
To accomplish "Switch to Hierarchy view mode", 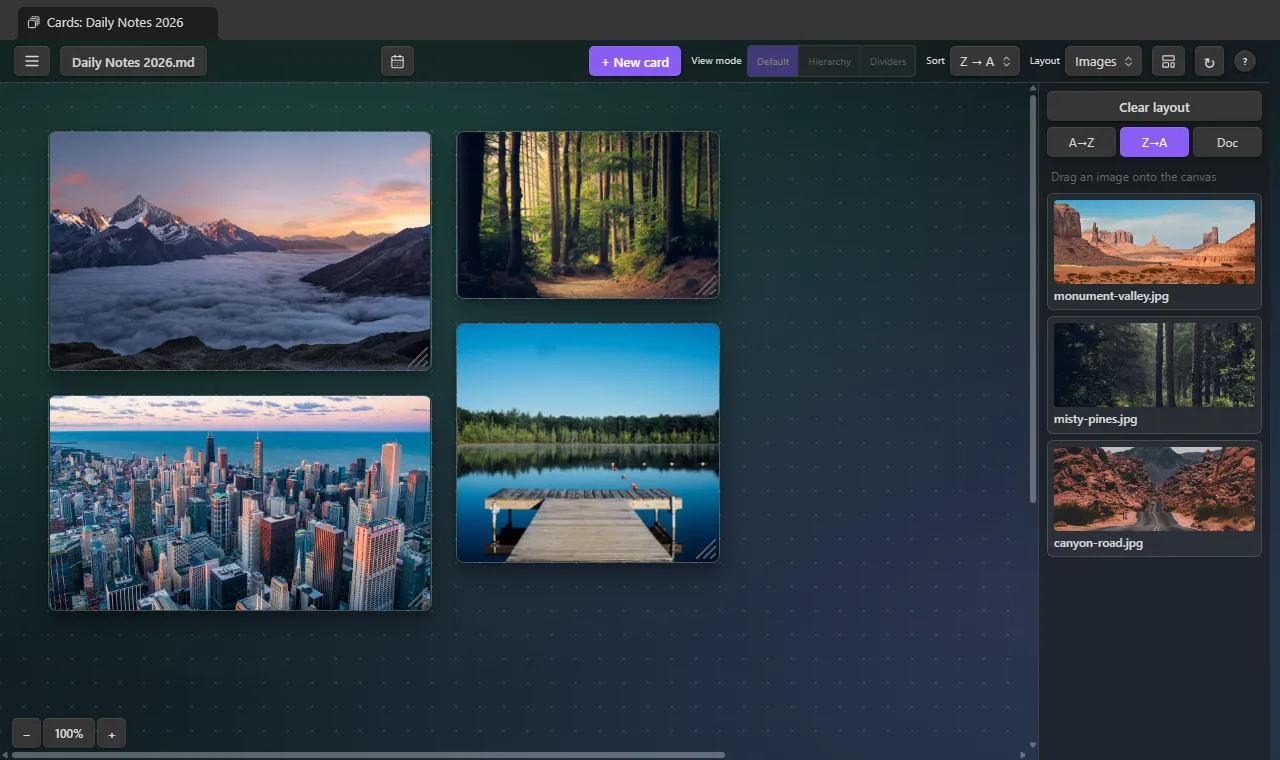I will [829, 62].
